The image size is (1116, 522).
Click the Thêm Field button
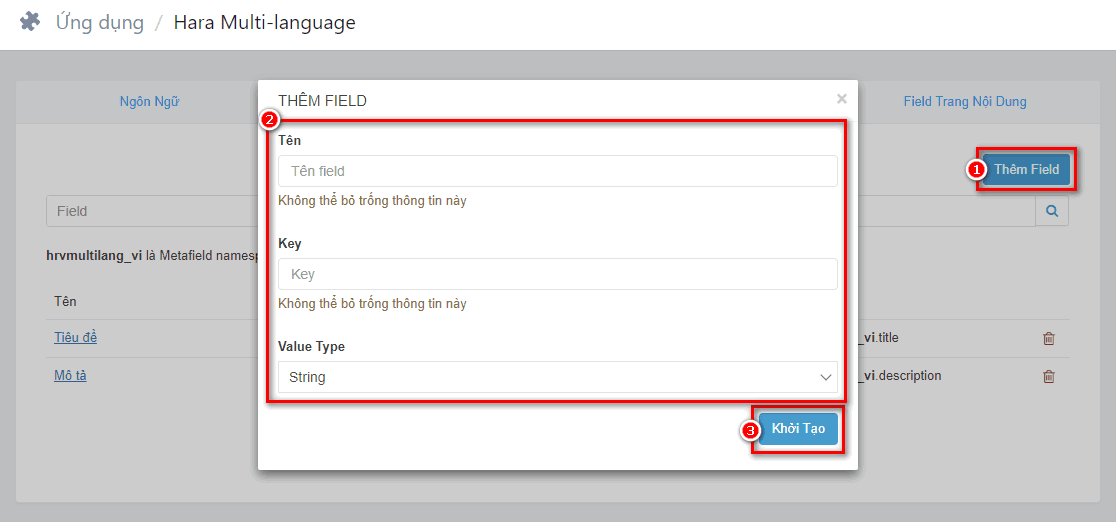1026,169
